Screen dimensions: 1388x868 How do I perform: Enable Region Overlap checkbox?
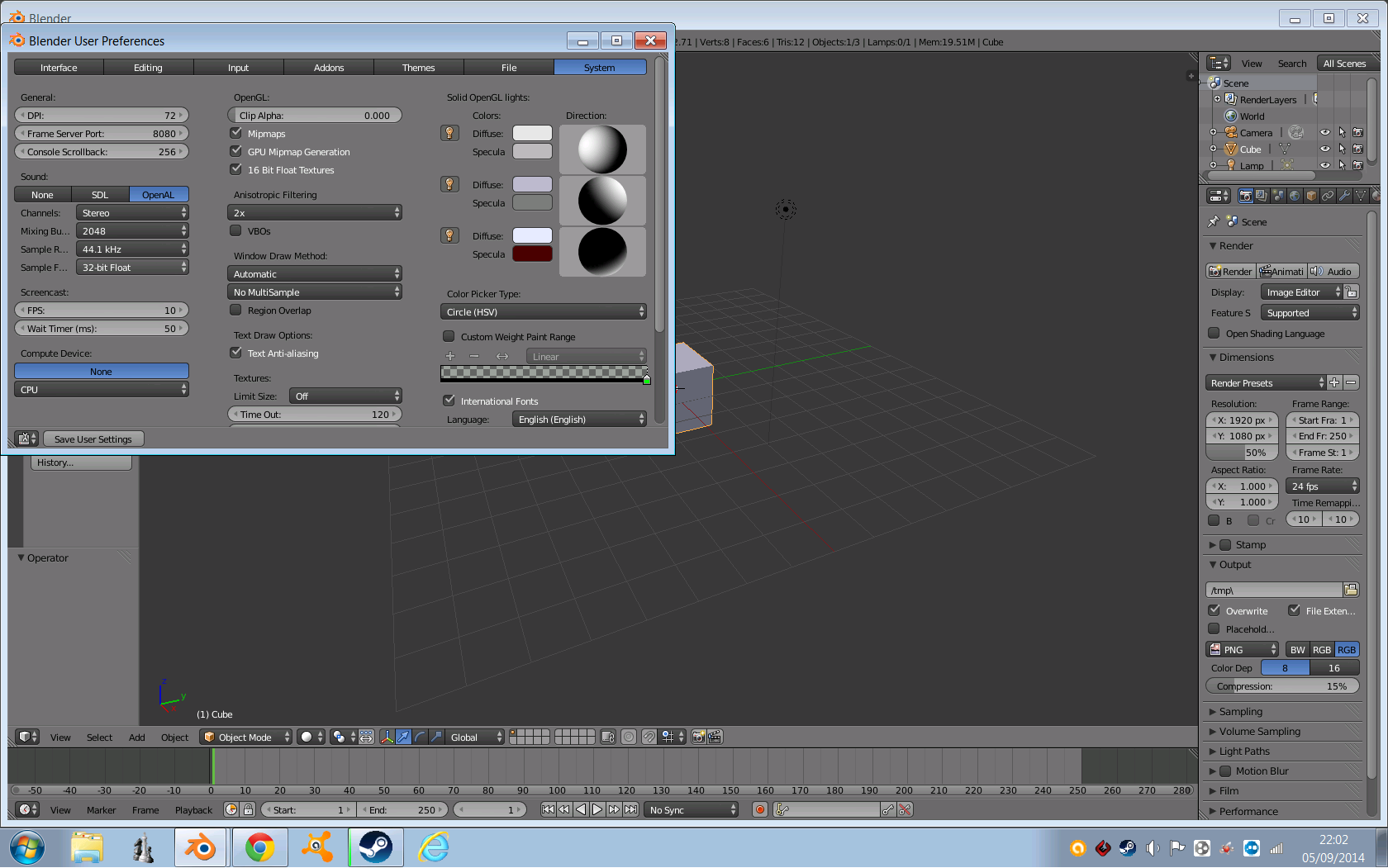pyautogui.click(x=236, y=310)
